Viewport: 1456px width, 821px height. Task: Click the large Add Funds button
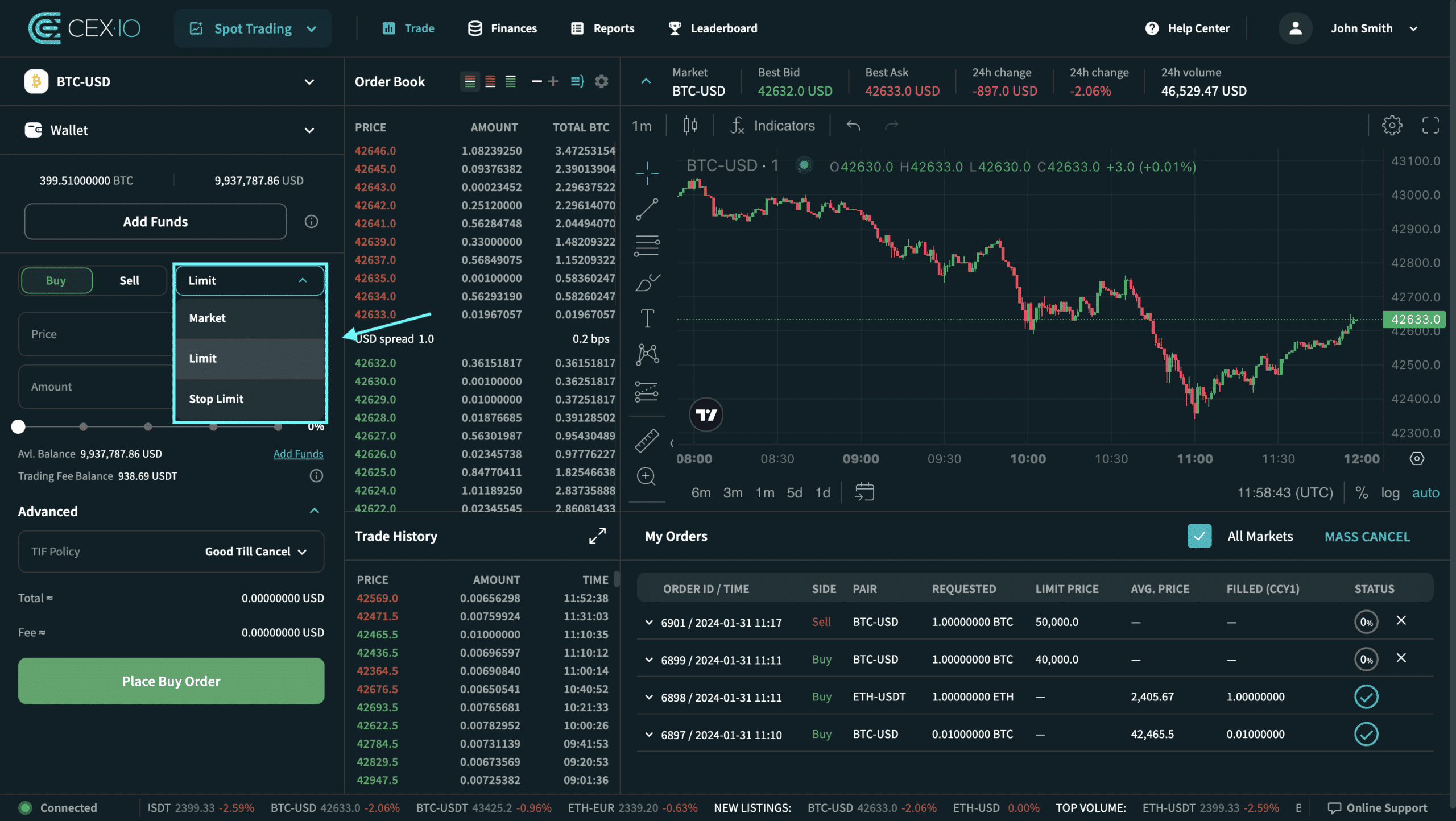155,221
